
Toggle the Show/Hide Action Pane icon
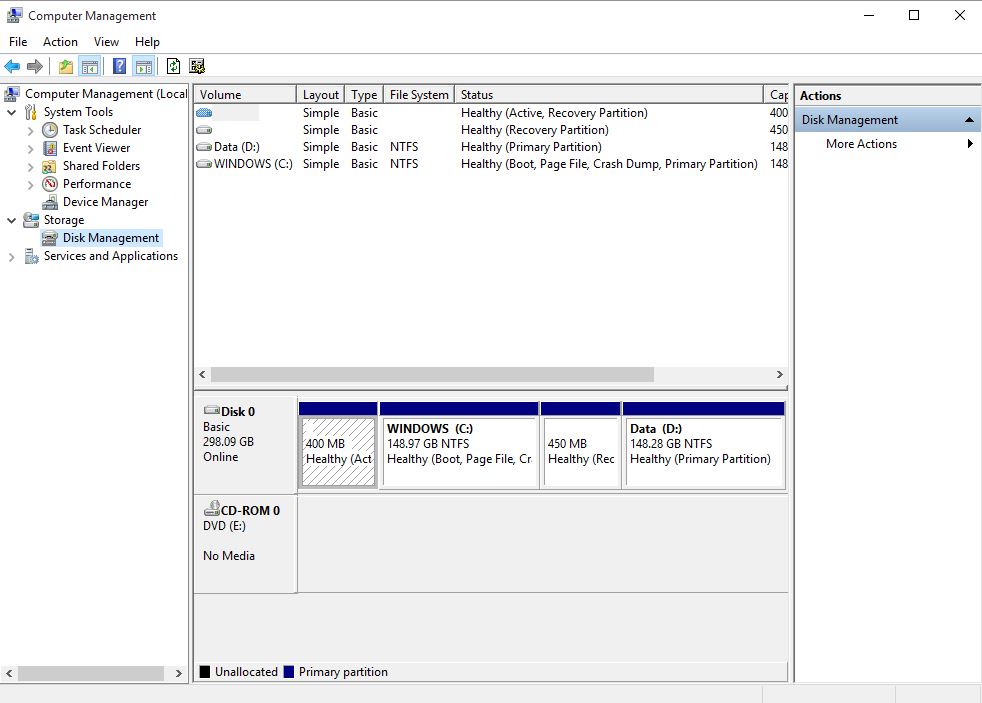coord(144,66)
